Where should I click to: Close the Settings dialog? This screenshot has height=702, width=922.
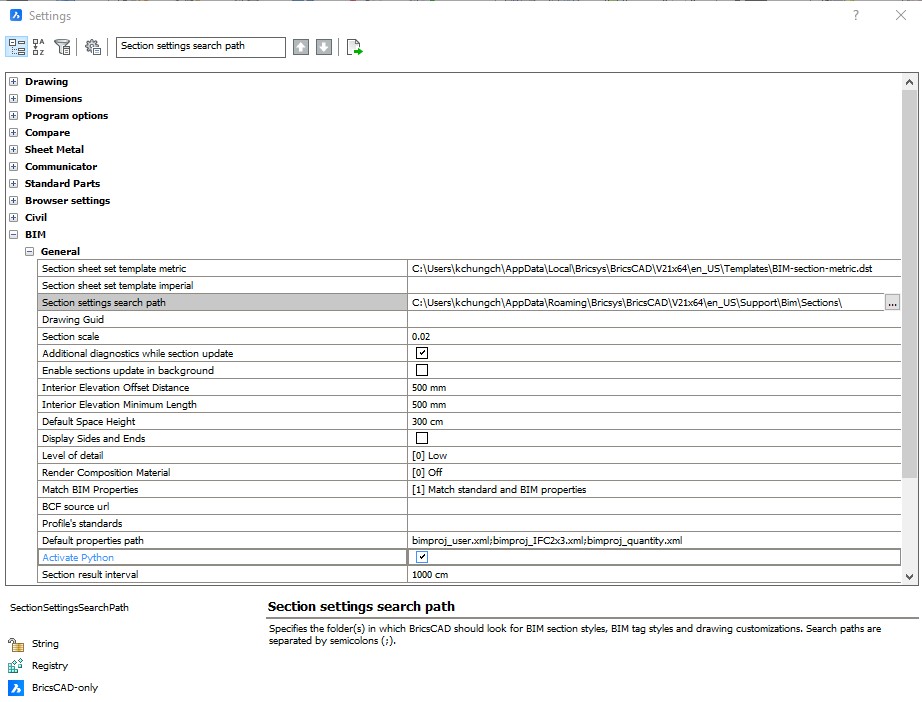(x=901, y=15)
